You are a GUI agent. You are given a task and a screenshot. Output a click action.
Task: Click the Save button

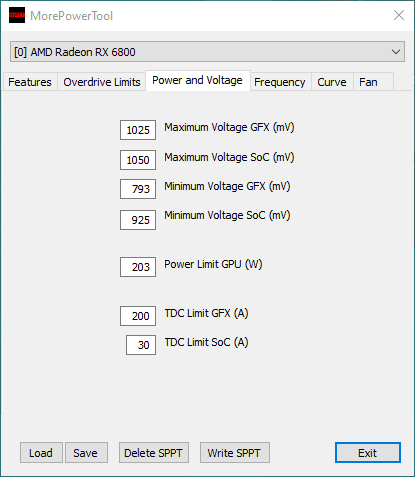click(86, 453)
